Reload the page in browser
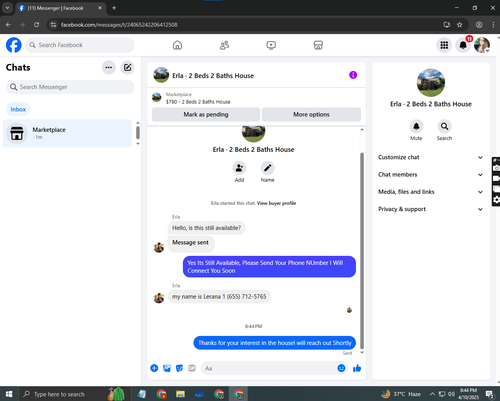This screenshot has width=500, height=401. pyautogui.click(x=36, y=25)
